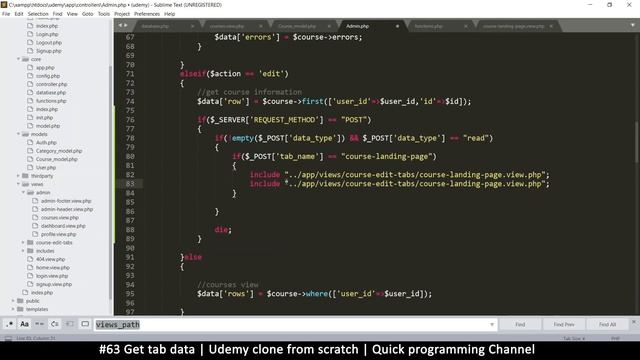Toggle wrap search option
Image resolution: width=640 pixels, height=360 pixels.
click(55, 324)
